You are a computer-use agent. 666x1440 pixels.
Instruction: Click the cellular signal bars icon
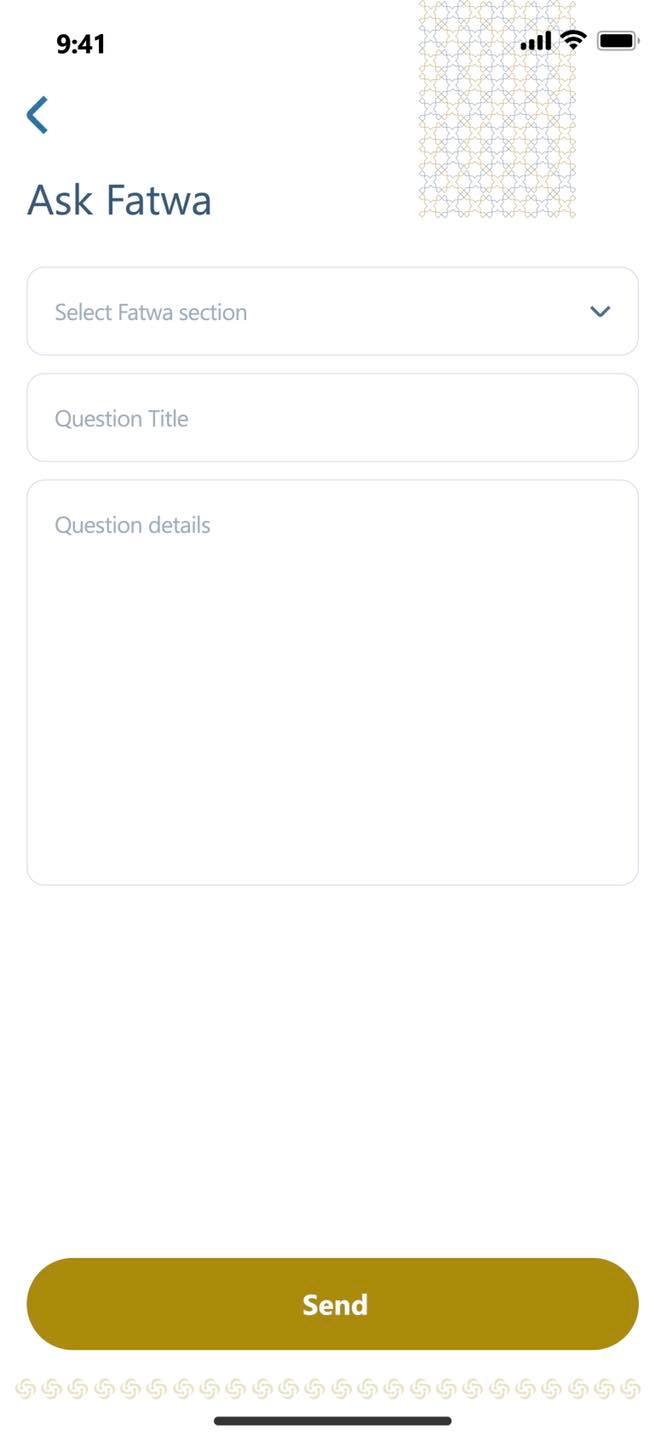tap(536, 41)
